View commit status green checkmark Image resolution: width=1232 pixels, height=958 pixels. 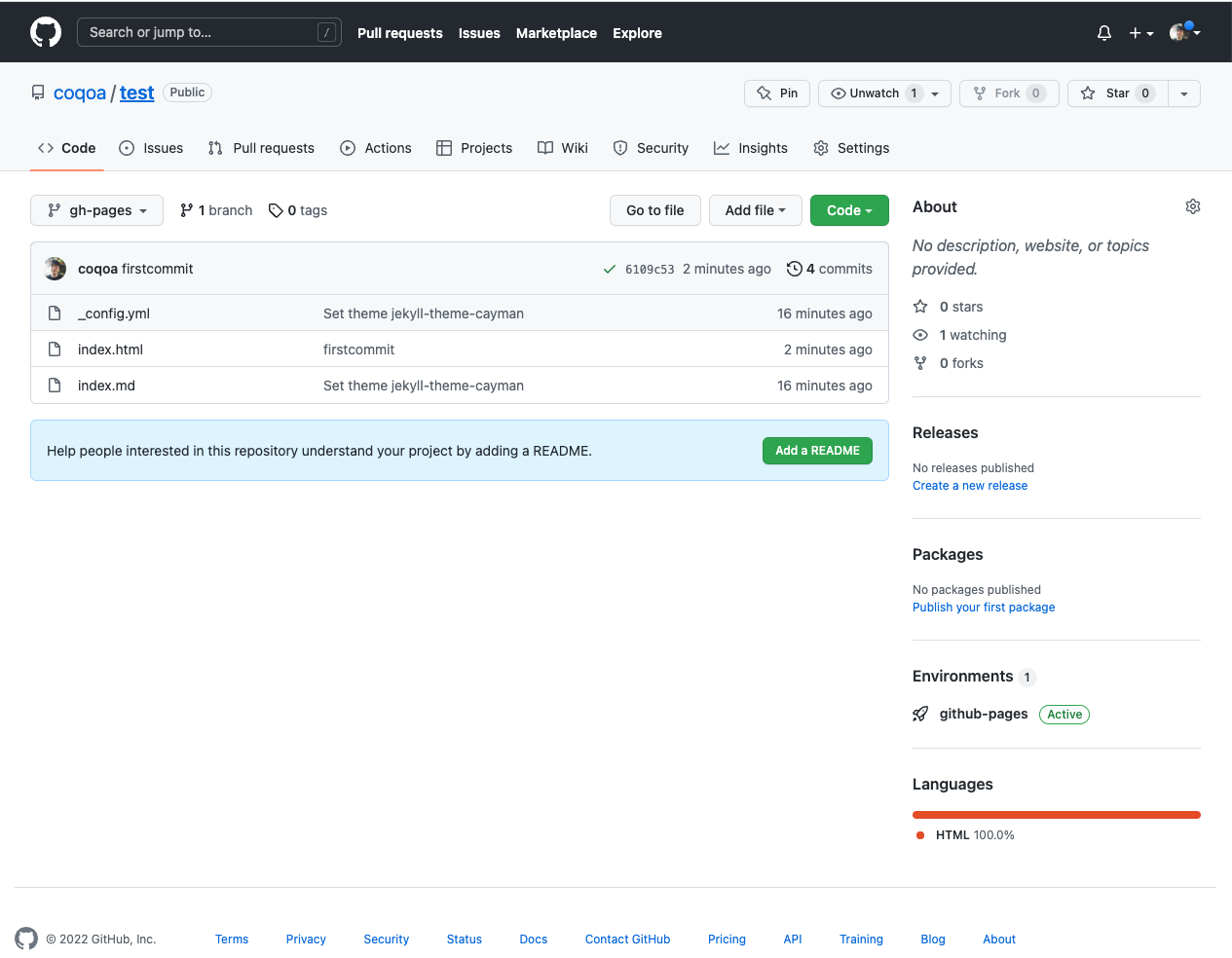click(x=610, y=269)
